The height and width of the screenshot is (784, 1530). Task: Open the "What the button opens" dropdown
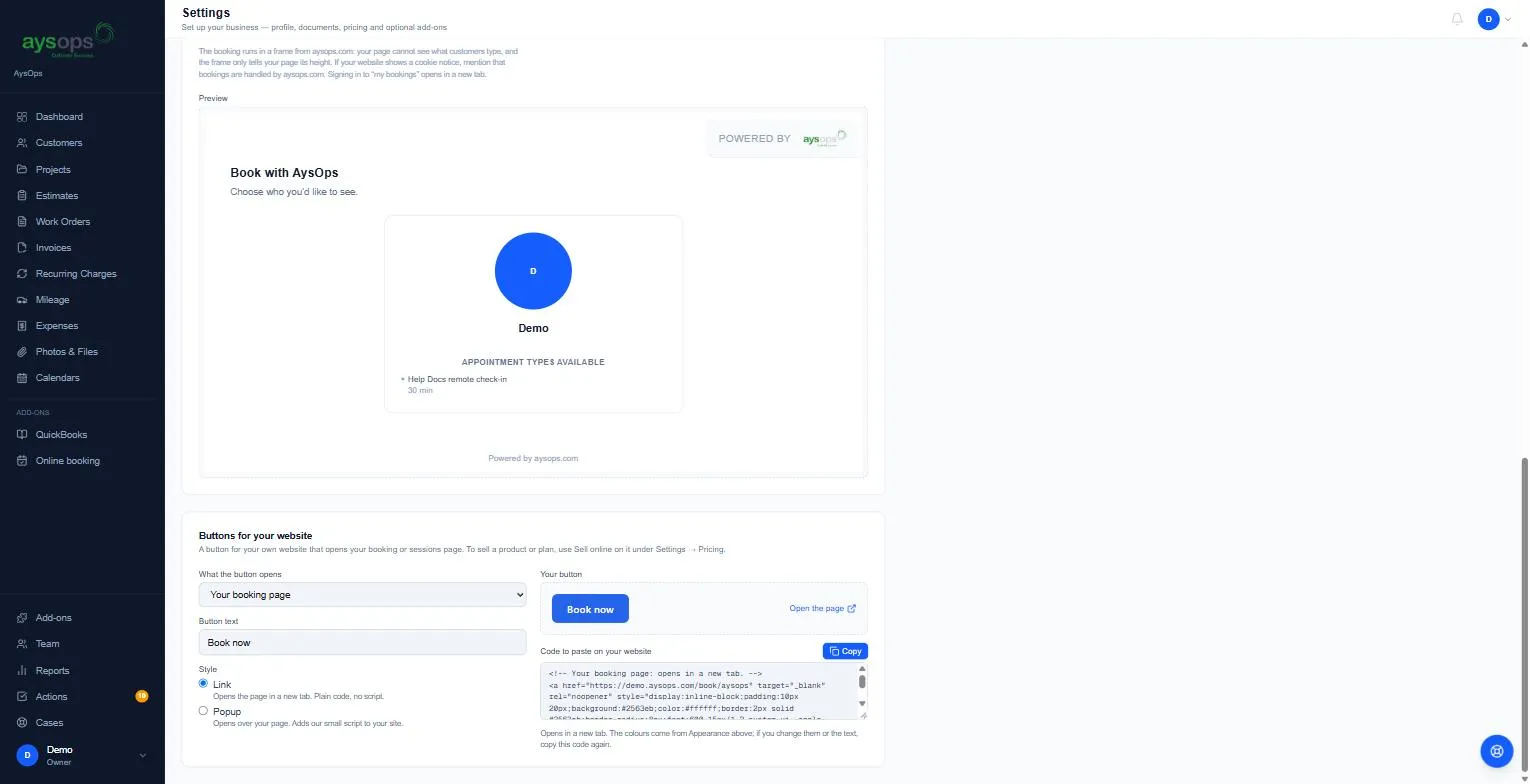coord(362,595)
